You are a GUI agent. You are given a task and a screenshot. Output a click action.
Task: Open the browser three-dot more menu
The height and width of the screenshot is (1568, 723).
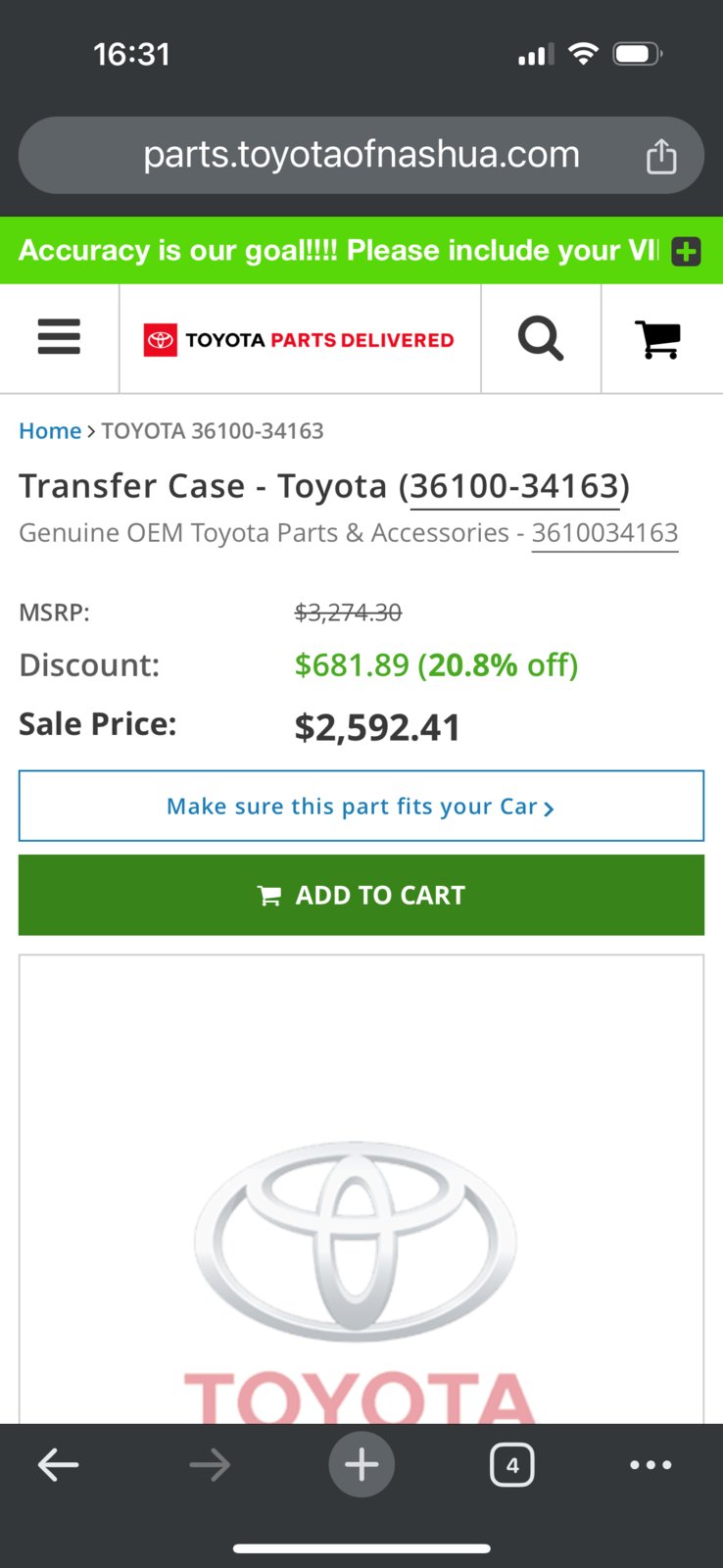point(651,1465)
